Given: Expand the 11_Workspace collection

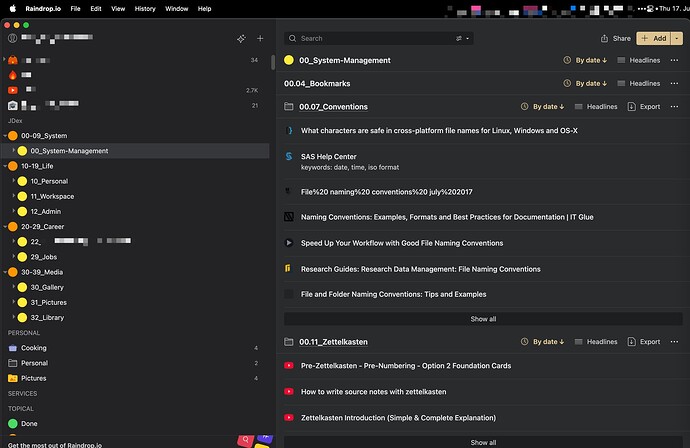Looking at the screenshot, I should pyautogui.click(x=14, y=196).
